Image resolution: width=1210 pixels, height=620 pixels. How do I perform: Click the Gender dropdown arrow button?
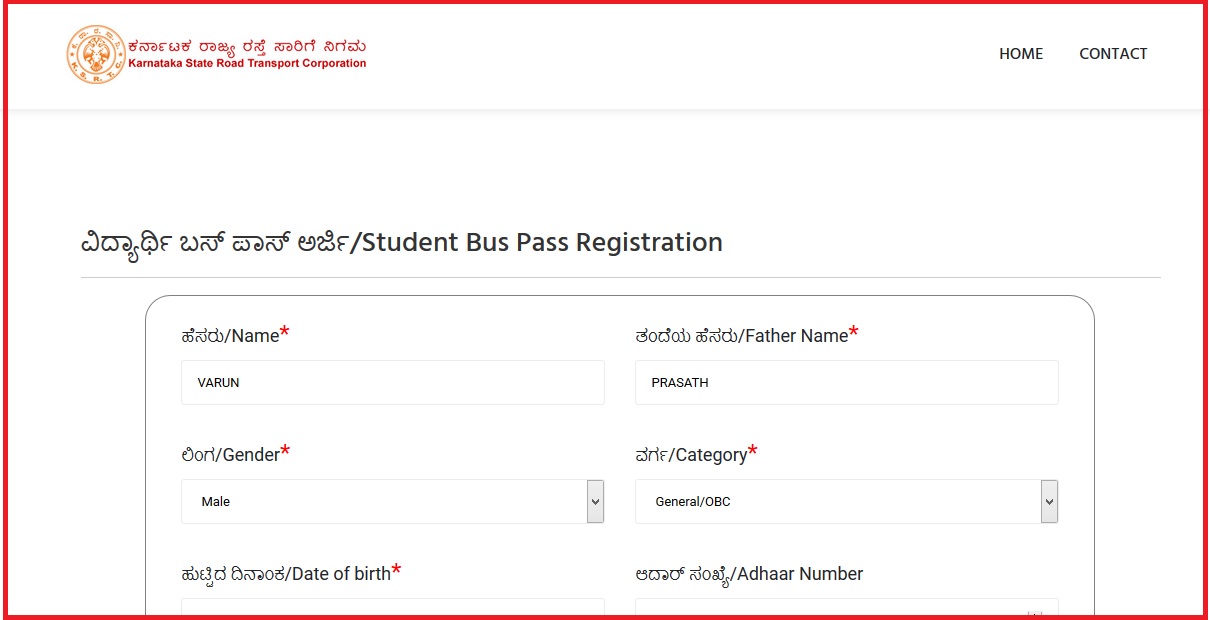click(596, 501)
